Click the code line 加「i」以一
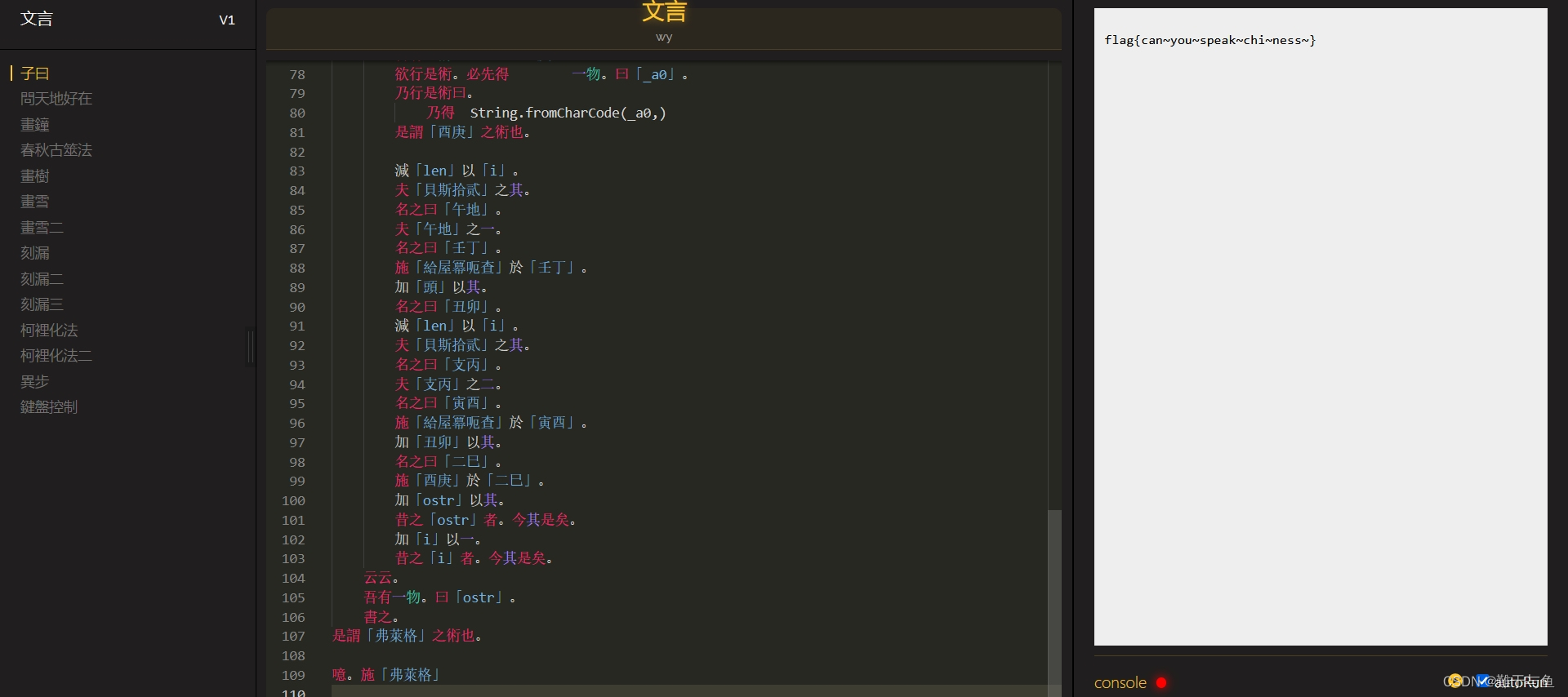Screen dimensions: 1568x697 [x=439, y=539]
